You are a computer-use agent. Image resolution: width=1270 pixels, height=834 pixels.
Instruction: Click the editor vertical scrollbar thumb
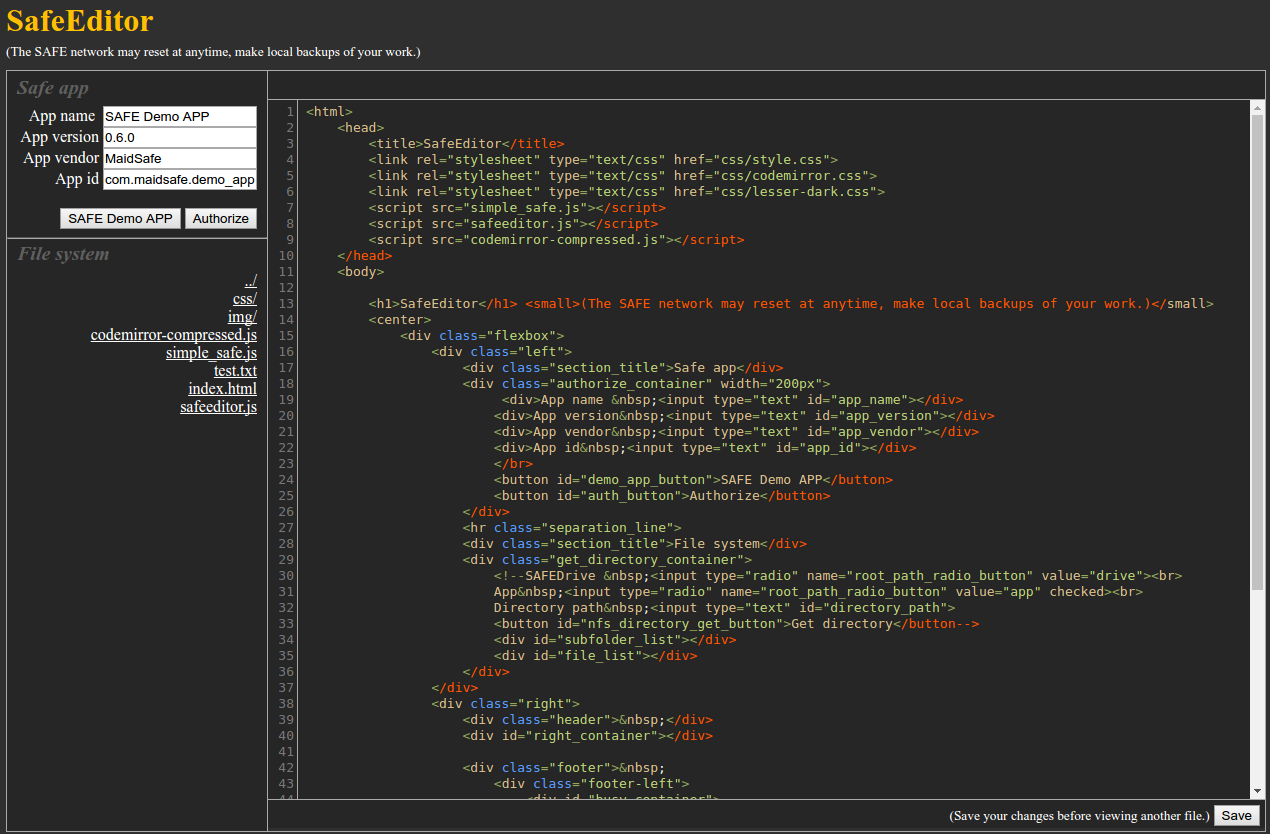tap(1258, 350)
